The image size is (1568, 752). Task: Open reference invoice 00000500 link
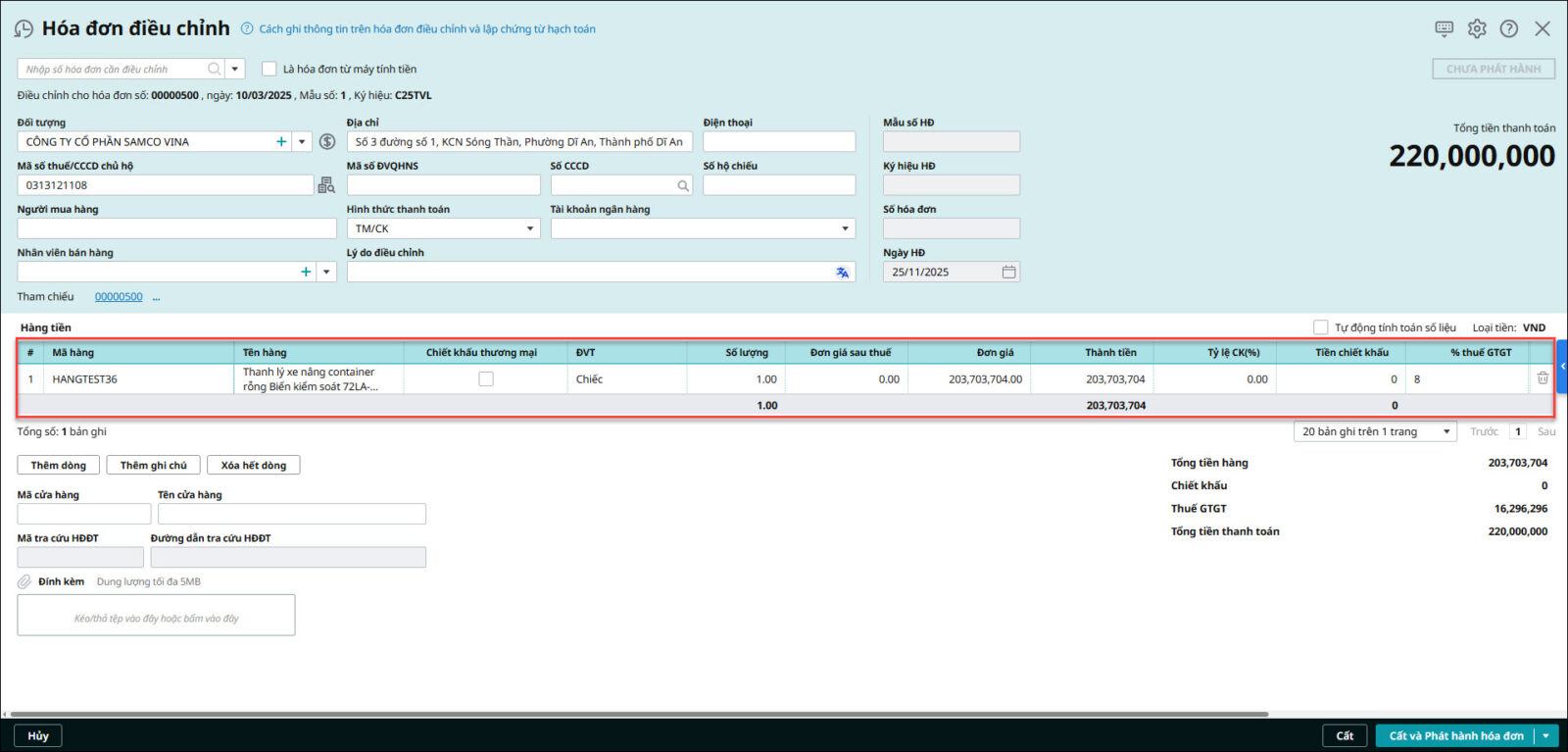(119, 297)
